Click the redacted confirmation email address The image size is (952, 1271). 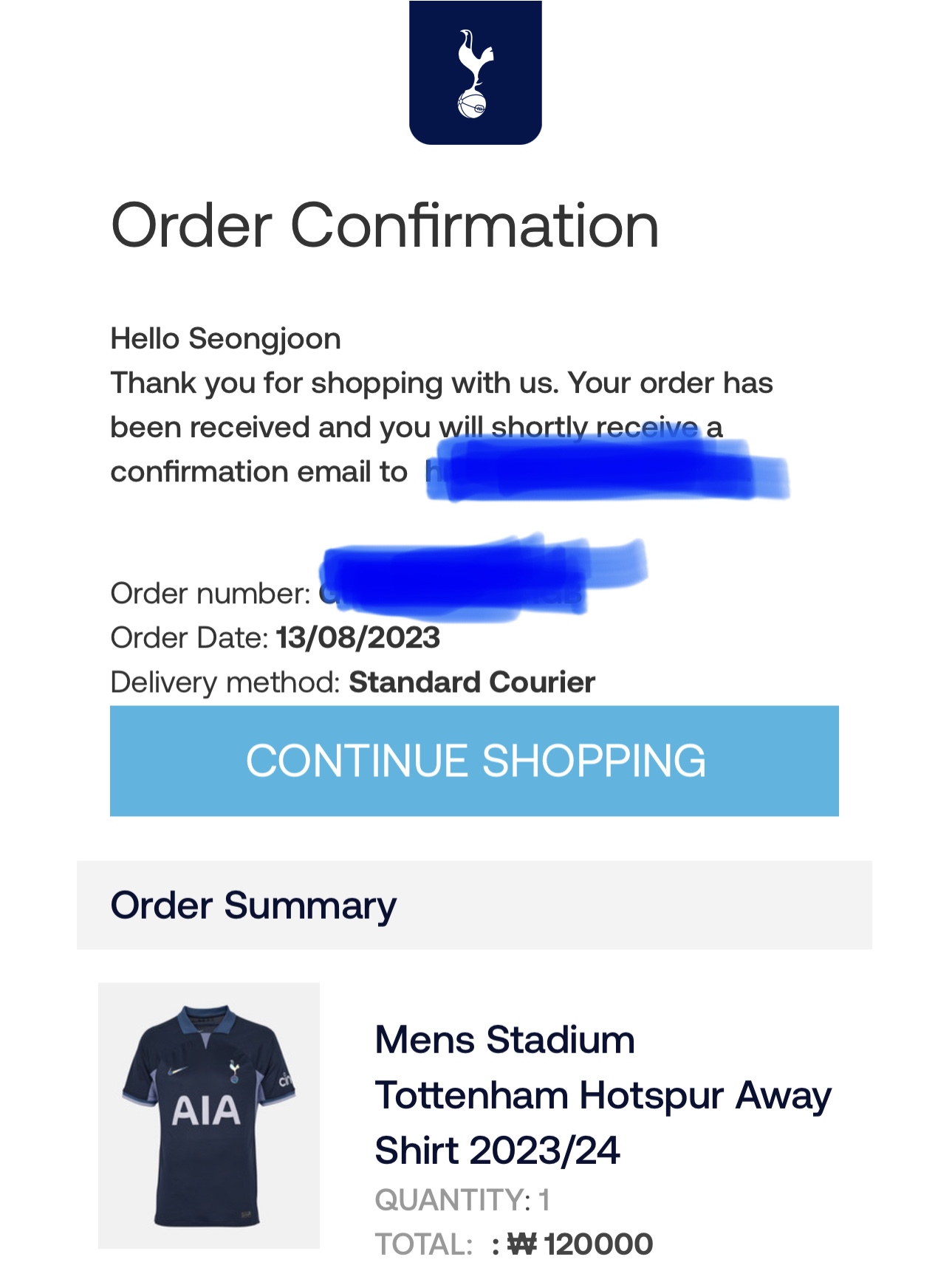[x=606, y=470]
